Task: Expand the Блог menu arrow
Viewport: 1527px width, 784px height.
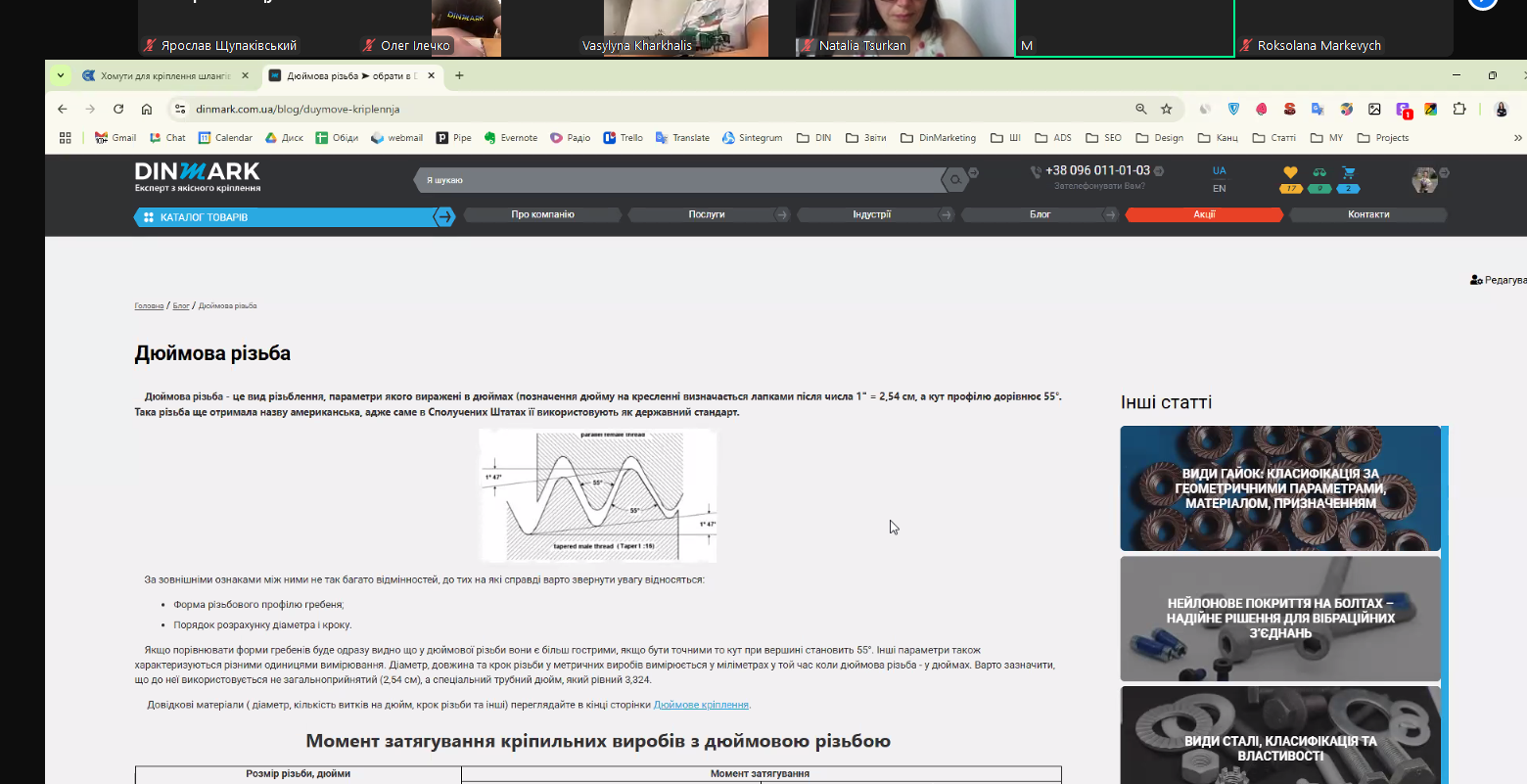Action: [x=1111, y=214]
